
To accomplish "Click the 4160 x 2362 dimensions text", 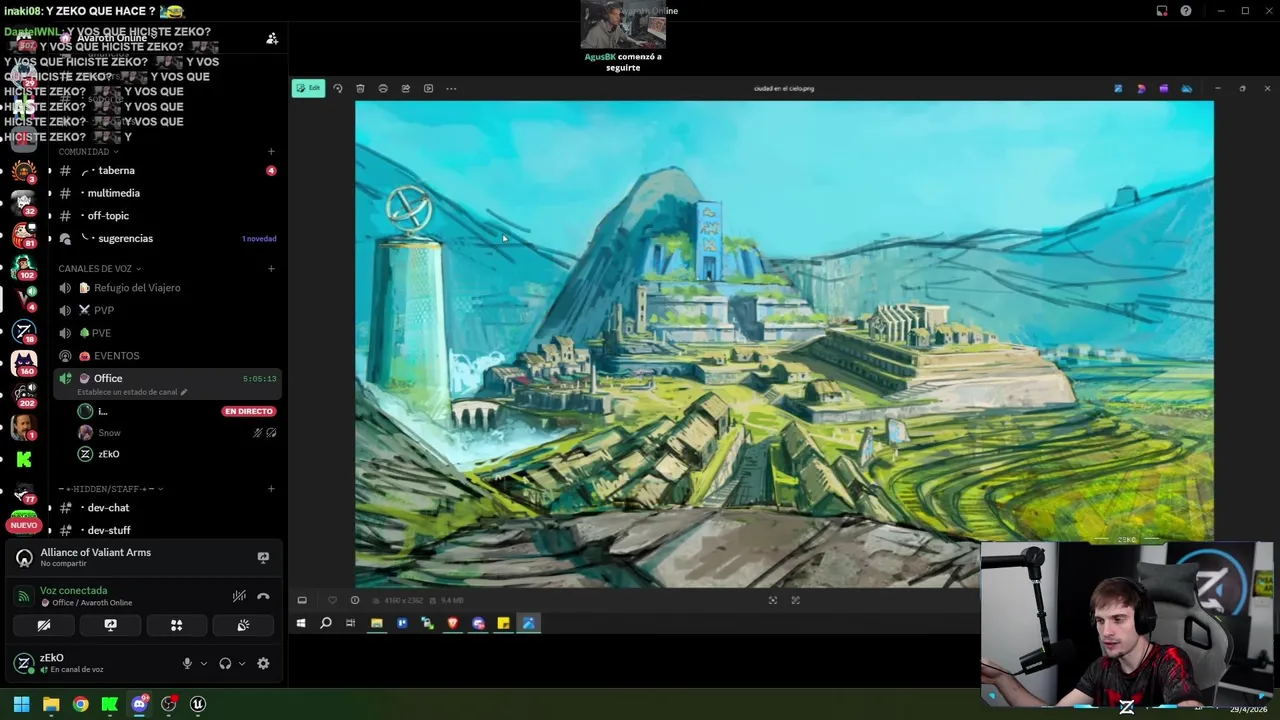I will click(403, 600).
